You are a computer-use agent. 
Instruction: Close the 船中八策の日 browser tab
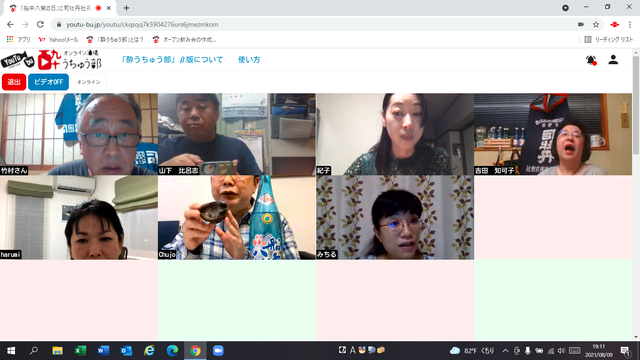[109, 8]
